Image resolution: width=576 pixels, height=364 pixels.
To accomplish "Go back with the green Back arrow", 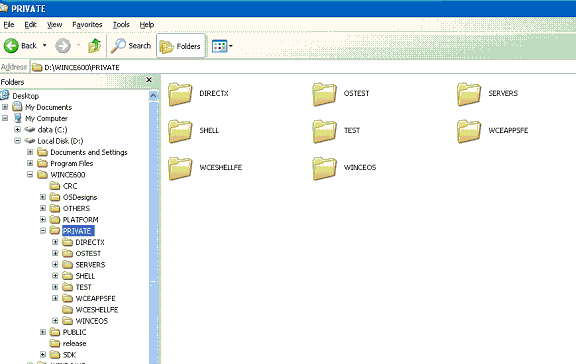I will (11, 46).
